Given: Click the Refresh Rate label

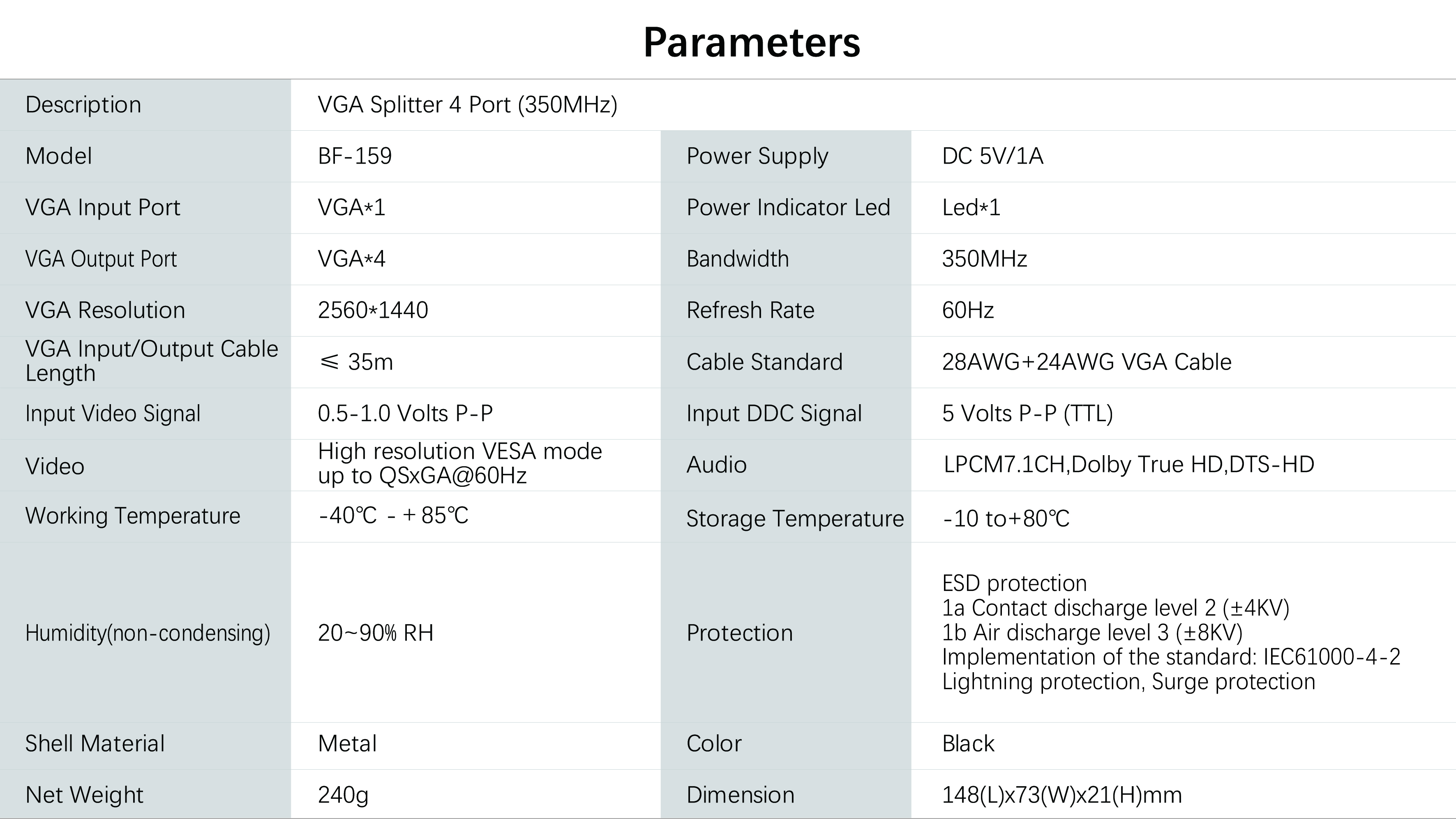Looking at the screenshot, I should click(x=750, y=310).
